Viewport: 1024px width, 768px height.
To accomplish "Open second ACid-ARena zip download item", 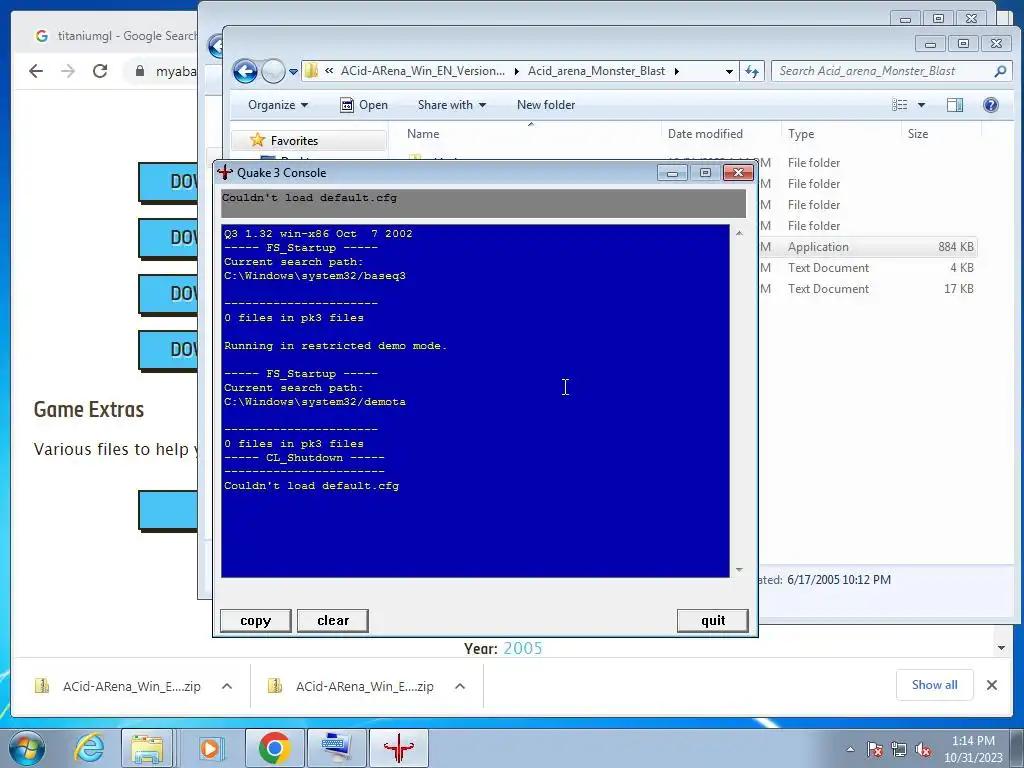I will coord(353,686).
